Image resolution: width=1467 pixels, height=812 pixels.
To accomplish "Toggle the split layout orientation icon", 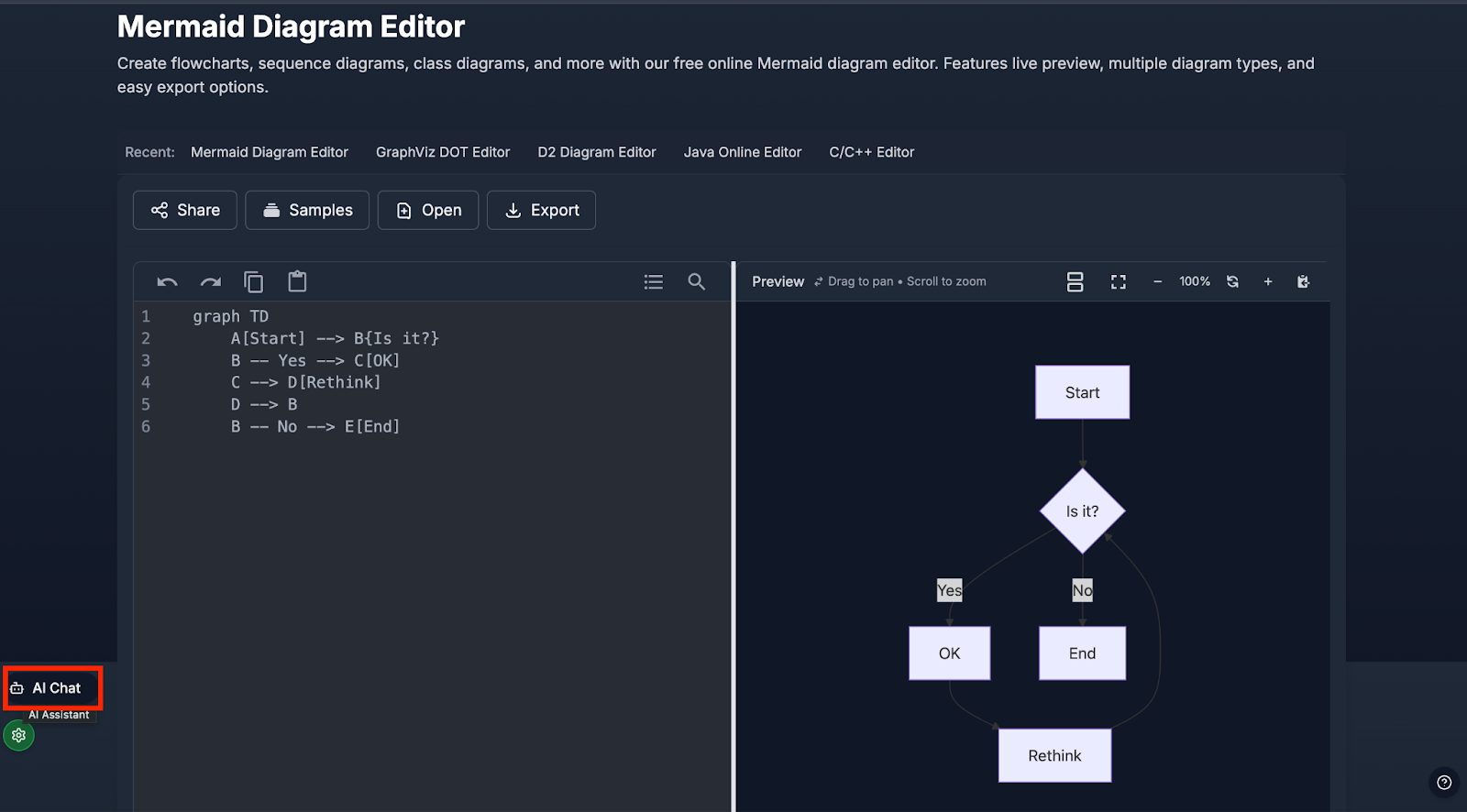I will tap(1075, 282).
